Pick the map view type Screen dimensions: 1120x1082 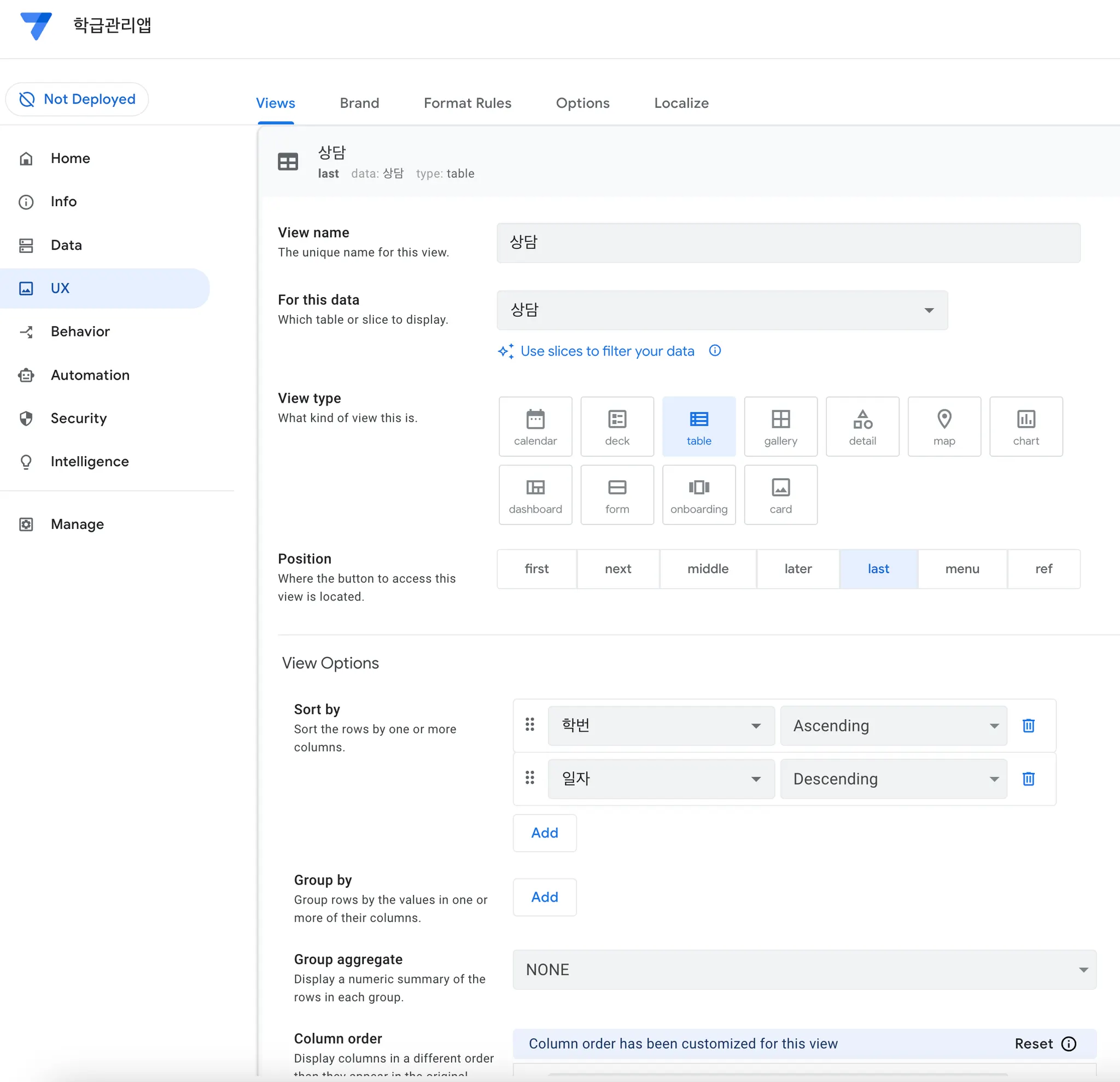pyautogui.click(x=943, y=426)
